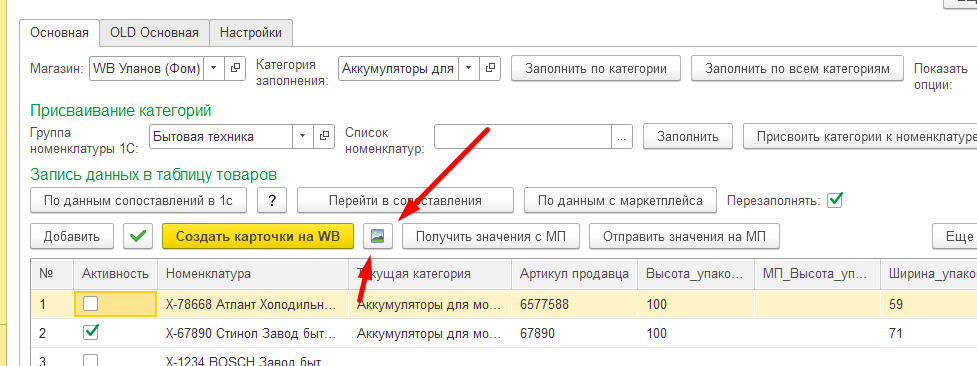Toggle the Перезаполнять checkbox
Viewport: 977px width, 366px height.
coord(835,200)
